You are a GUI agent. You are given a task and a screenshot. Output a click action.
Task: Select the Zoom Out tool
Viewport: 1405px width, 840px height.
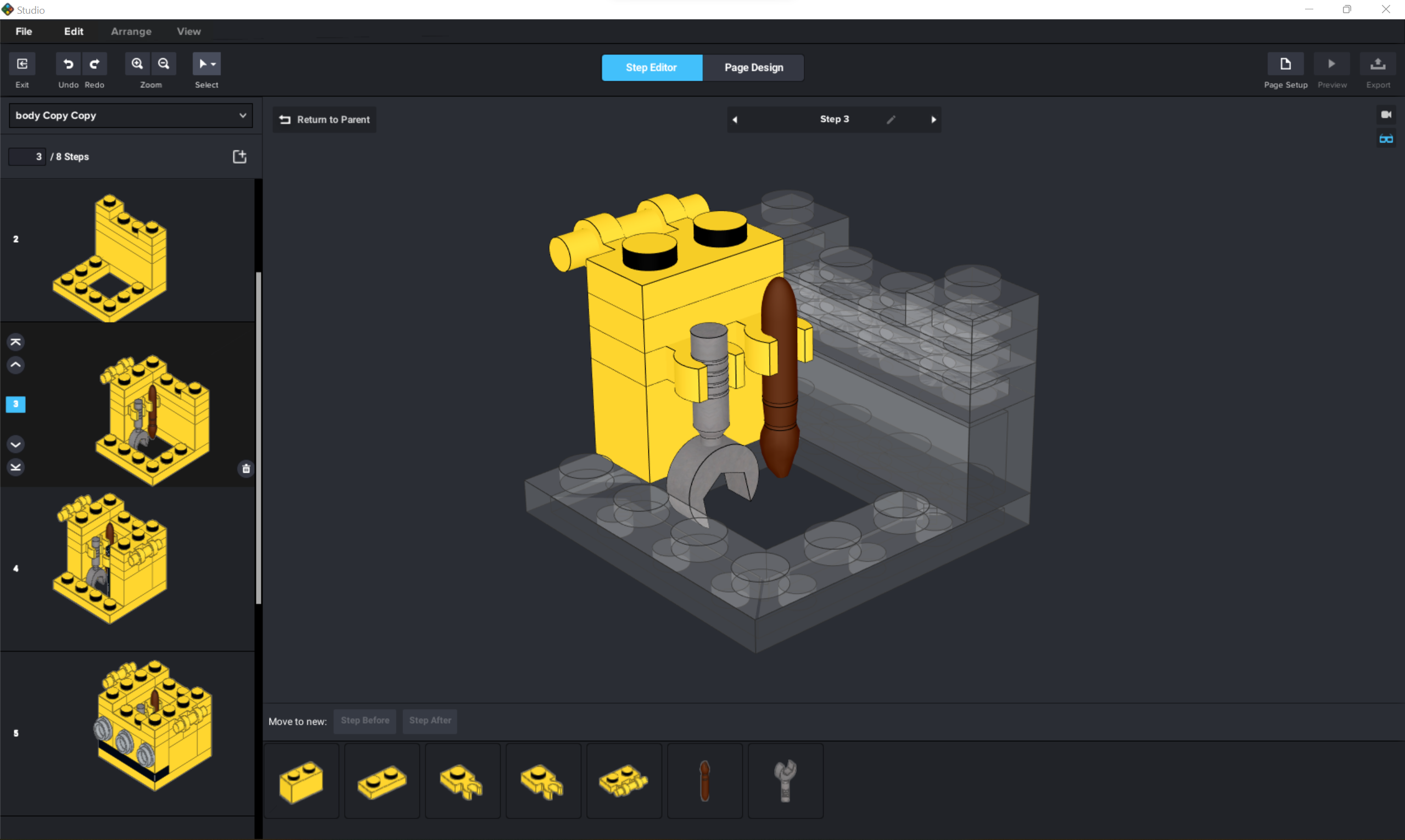pyautogui.click(x=164, y=64)
